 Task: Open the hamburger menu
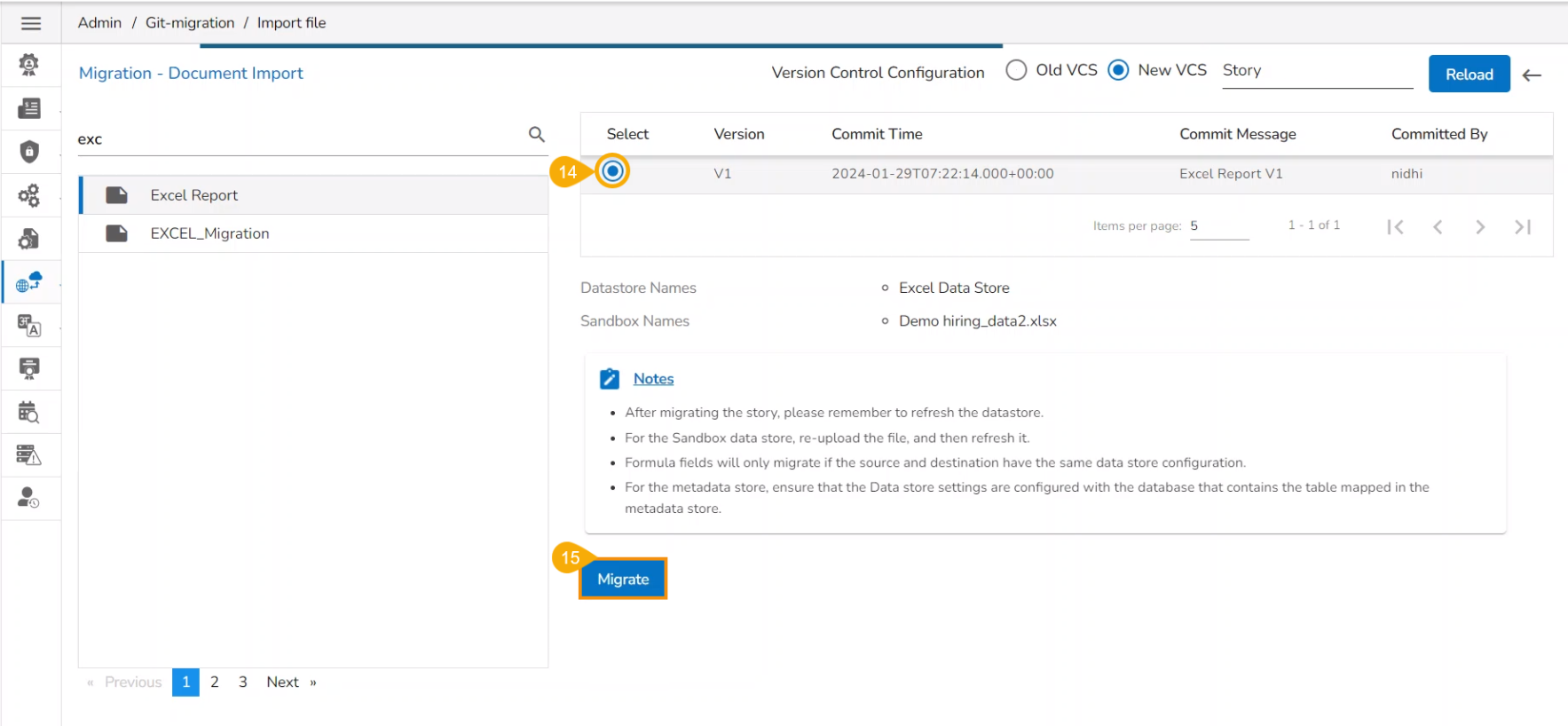(31, 23)
